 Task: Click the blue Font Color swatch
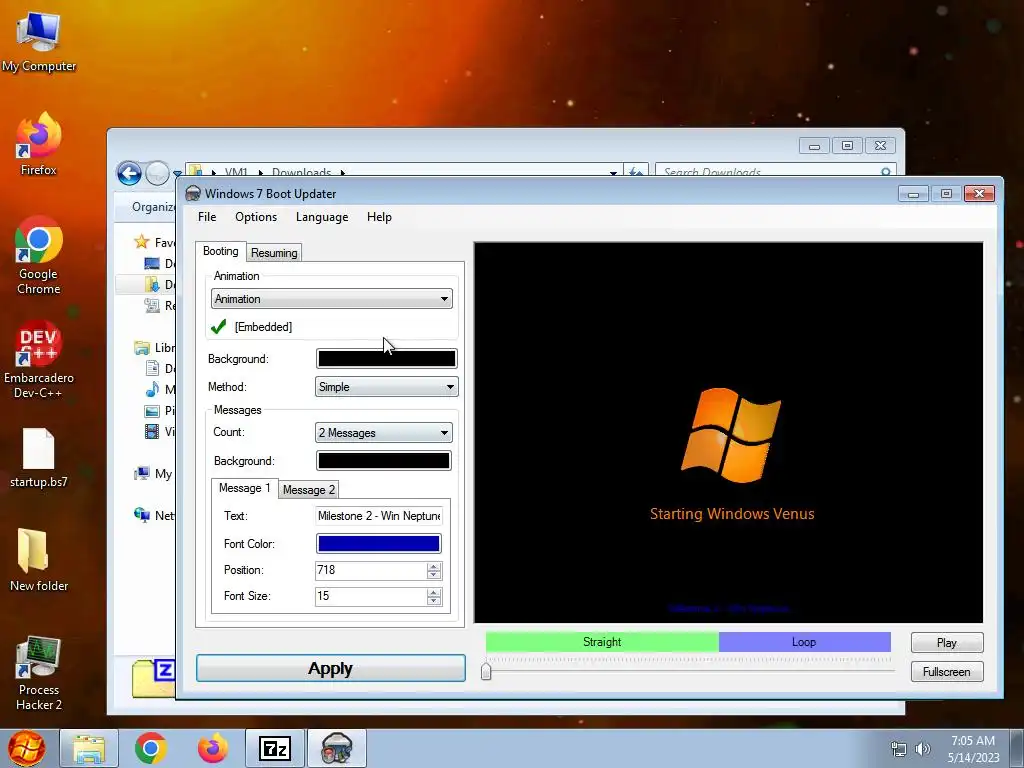click(x=378, y=543)
